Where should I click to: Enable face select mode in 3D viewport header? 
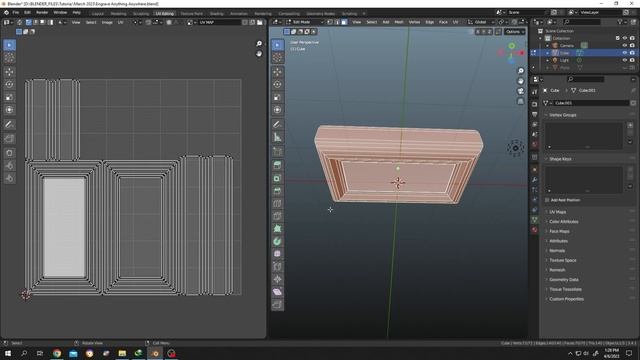pos(344,22)
